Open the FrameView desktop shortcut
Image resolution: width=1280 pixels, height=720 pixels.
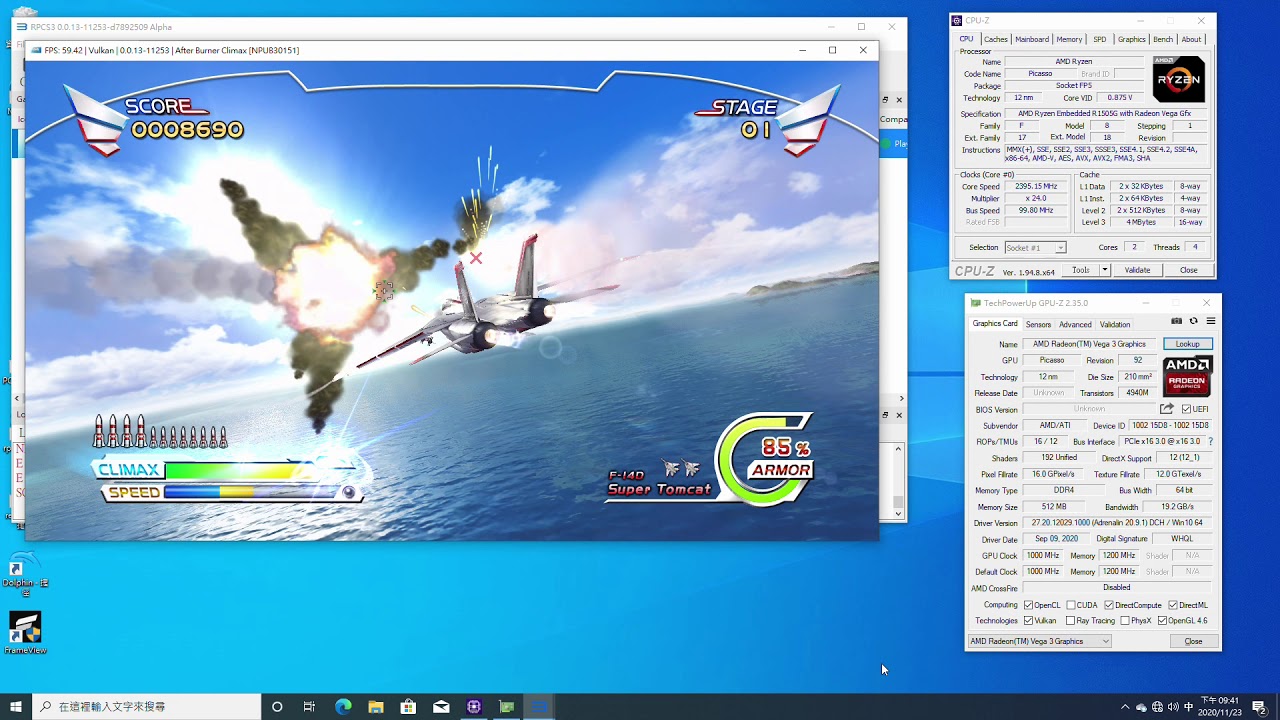tap(25, 633)
